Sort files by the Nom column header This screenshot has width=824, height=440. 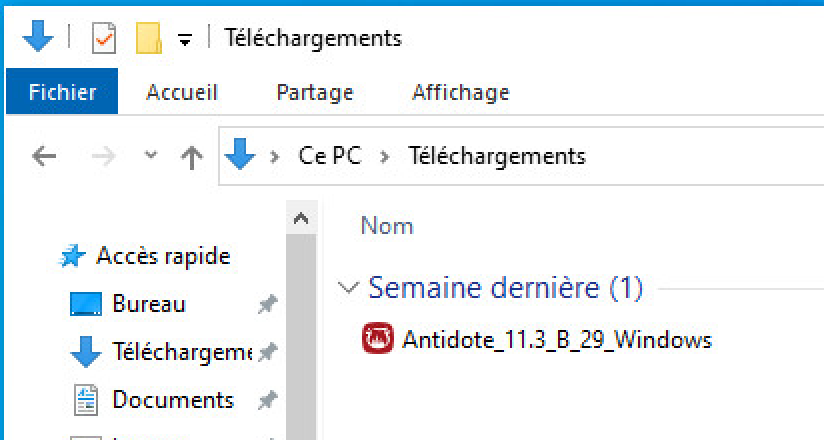click(387, 226)
